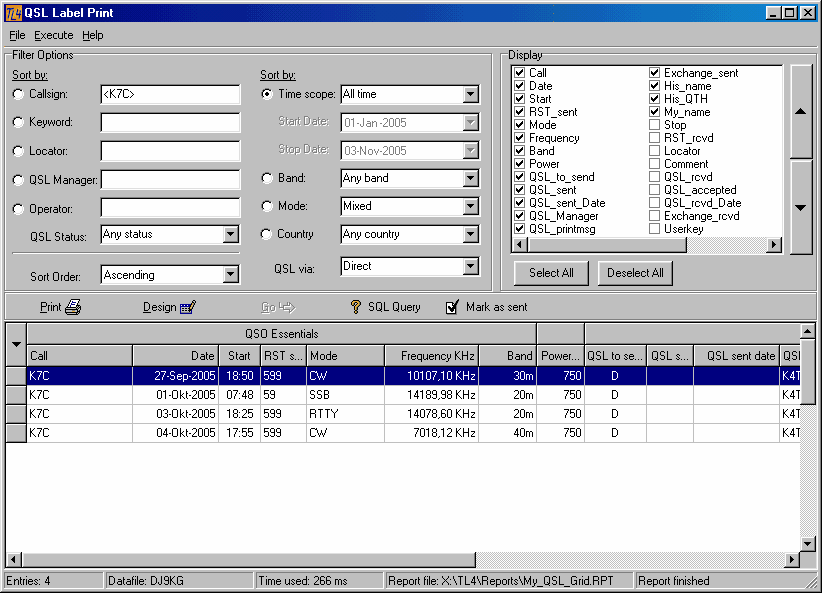This screenshot has width=822, height=593.
Task: Open the QSL via dropdown showing Direct
Action: click(471, 266)
